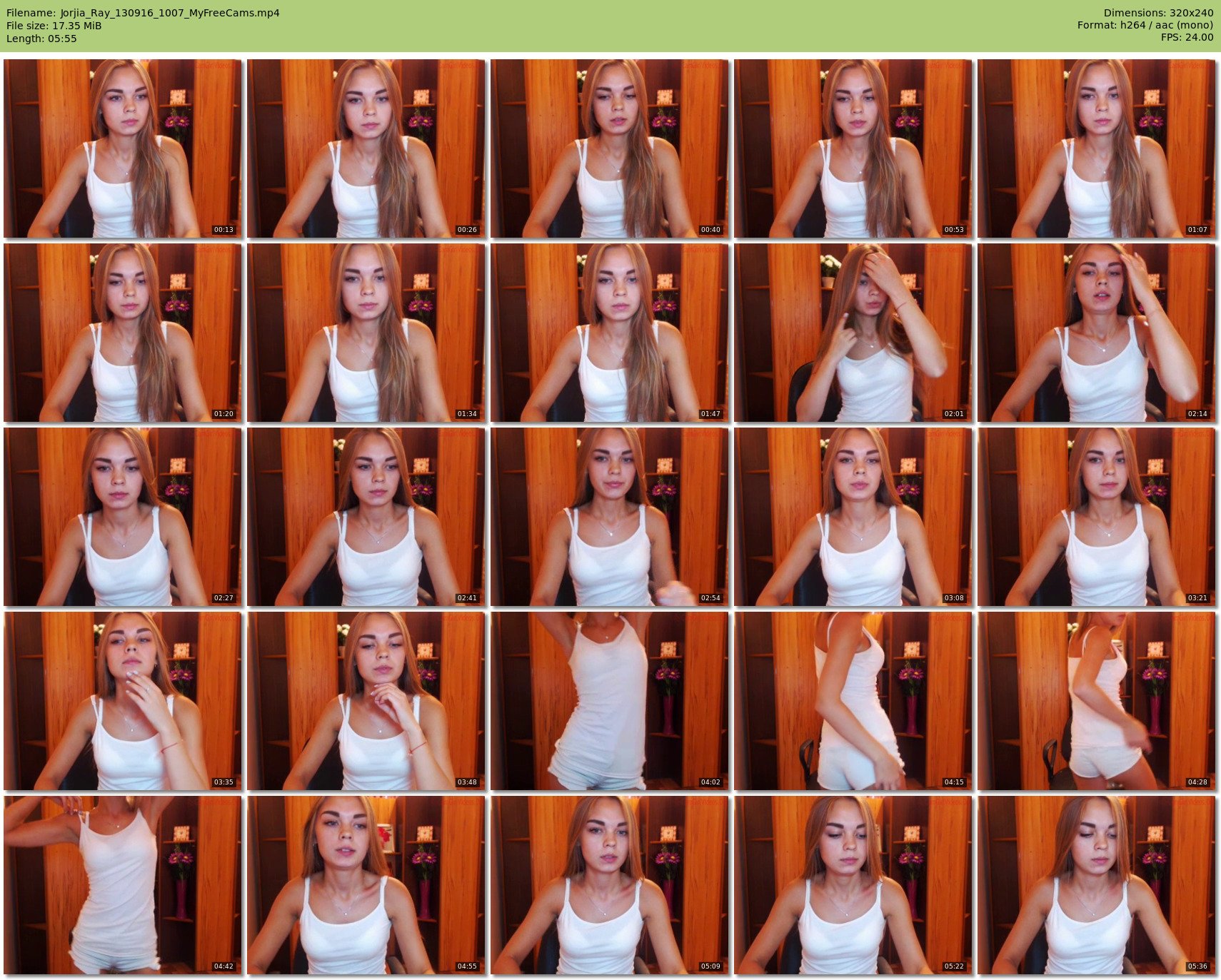Click the "Dimensions: 320x240" text
1221x980 pixels.
(x=1158, y=13)
